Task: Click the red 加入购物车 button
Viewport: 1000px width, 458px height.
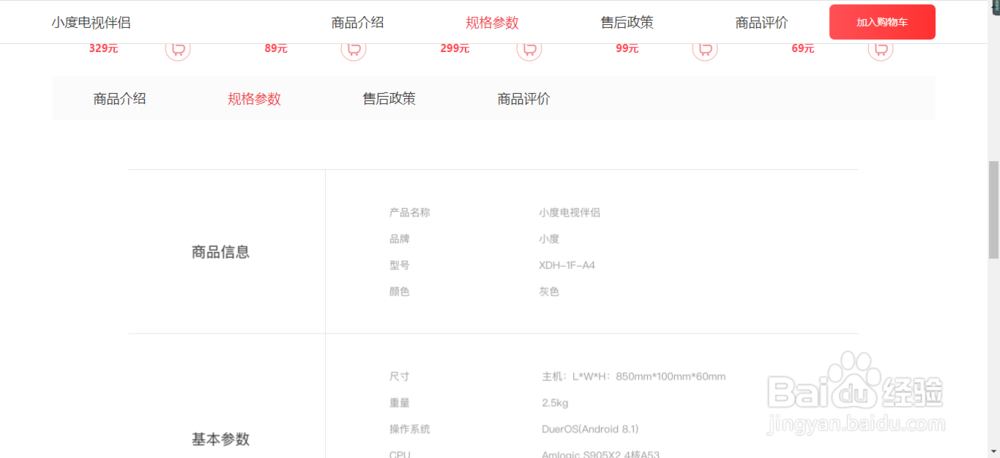Action: coord(882,22)
